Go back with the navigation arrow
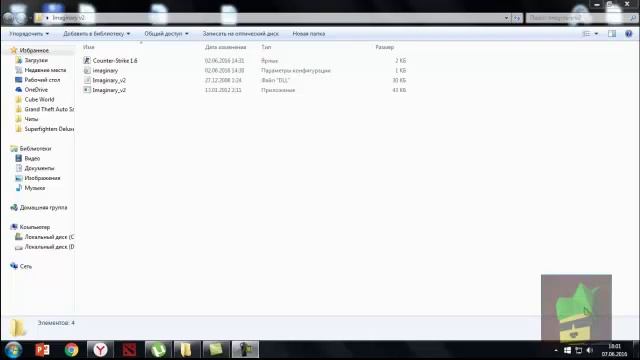 tap(8, 18)
